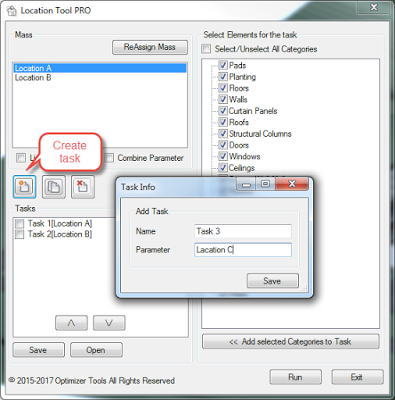Uncheck the Roofs category
Screen dimensions: 395x400
[x=223, y=122]
